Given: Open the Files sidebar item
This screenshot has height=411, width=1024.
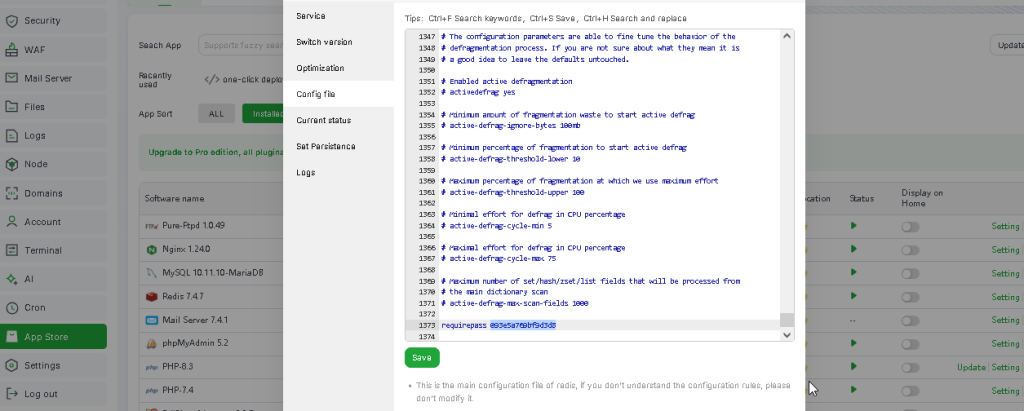Looking at the screenshot, I should point(54,107).
